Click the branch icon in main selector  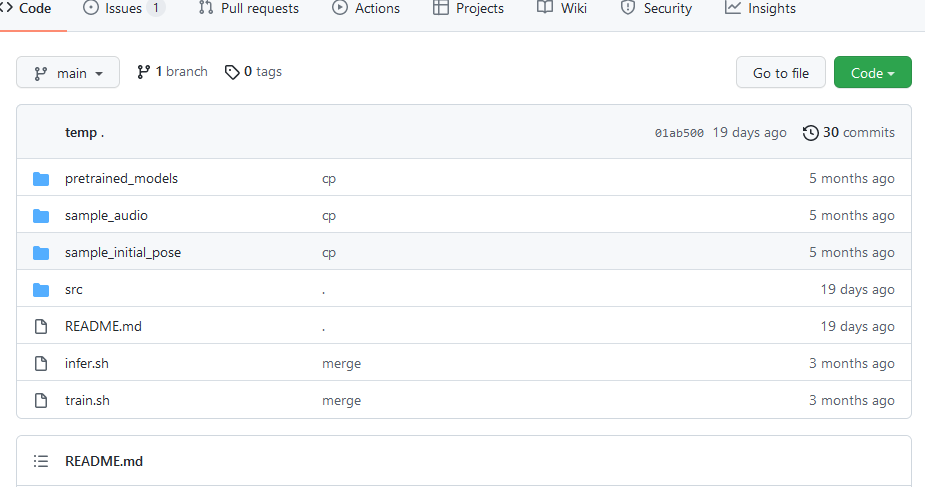[x=40, y=74]
